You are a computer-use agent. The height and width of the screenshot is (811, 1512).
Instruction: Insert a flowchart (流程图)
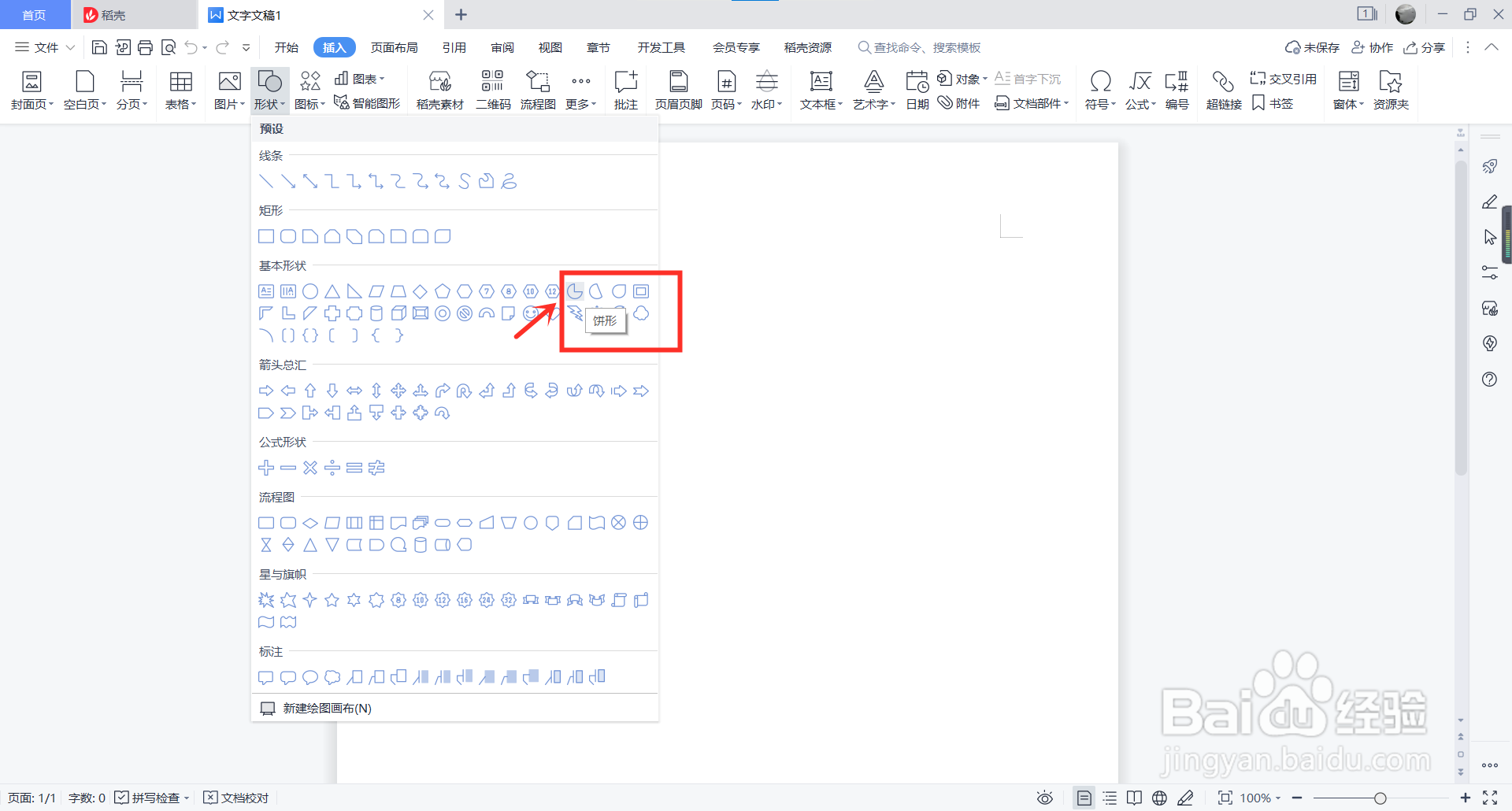[538, 90]
